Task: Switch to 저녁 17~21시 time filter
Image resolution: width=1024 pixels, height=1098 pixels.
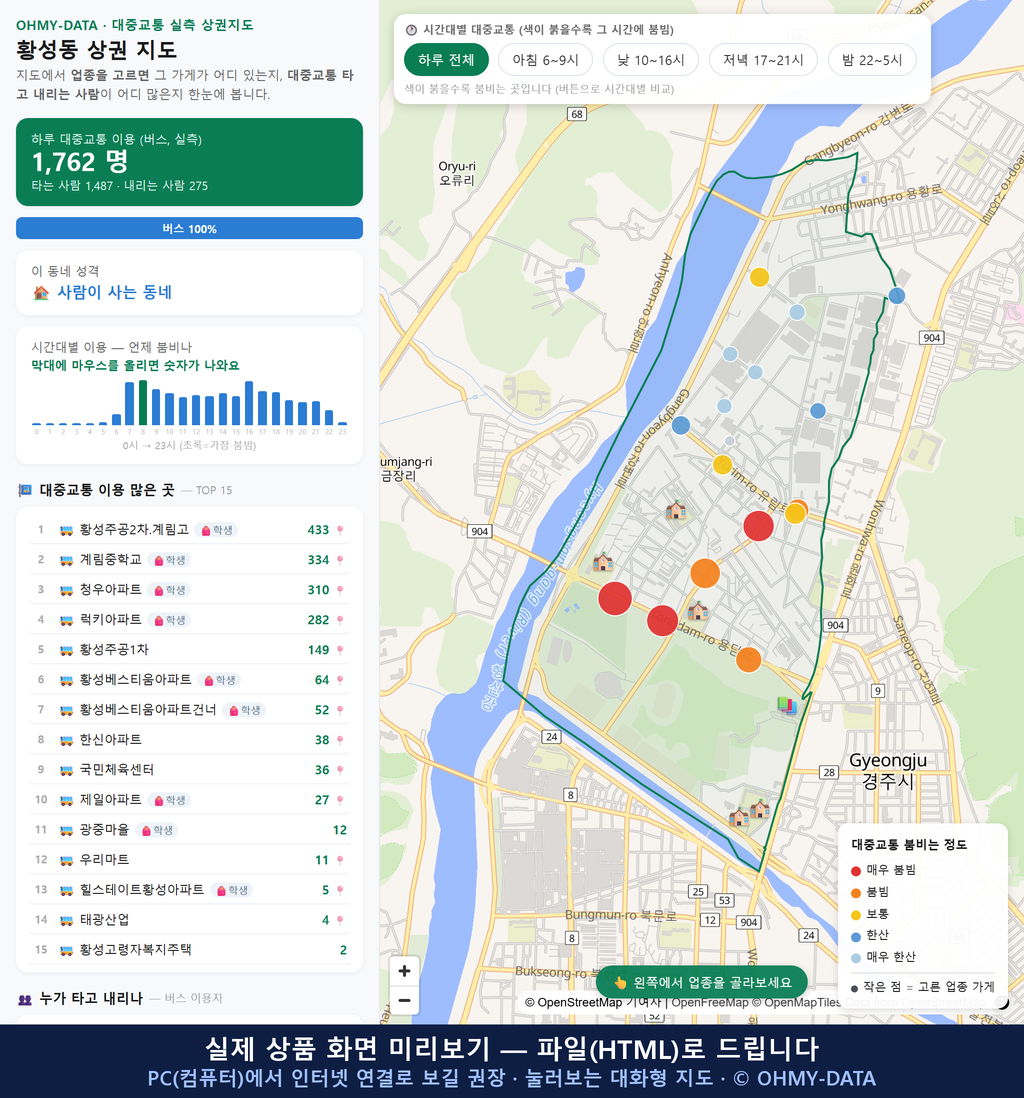Action: click(x=763, y=60)
